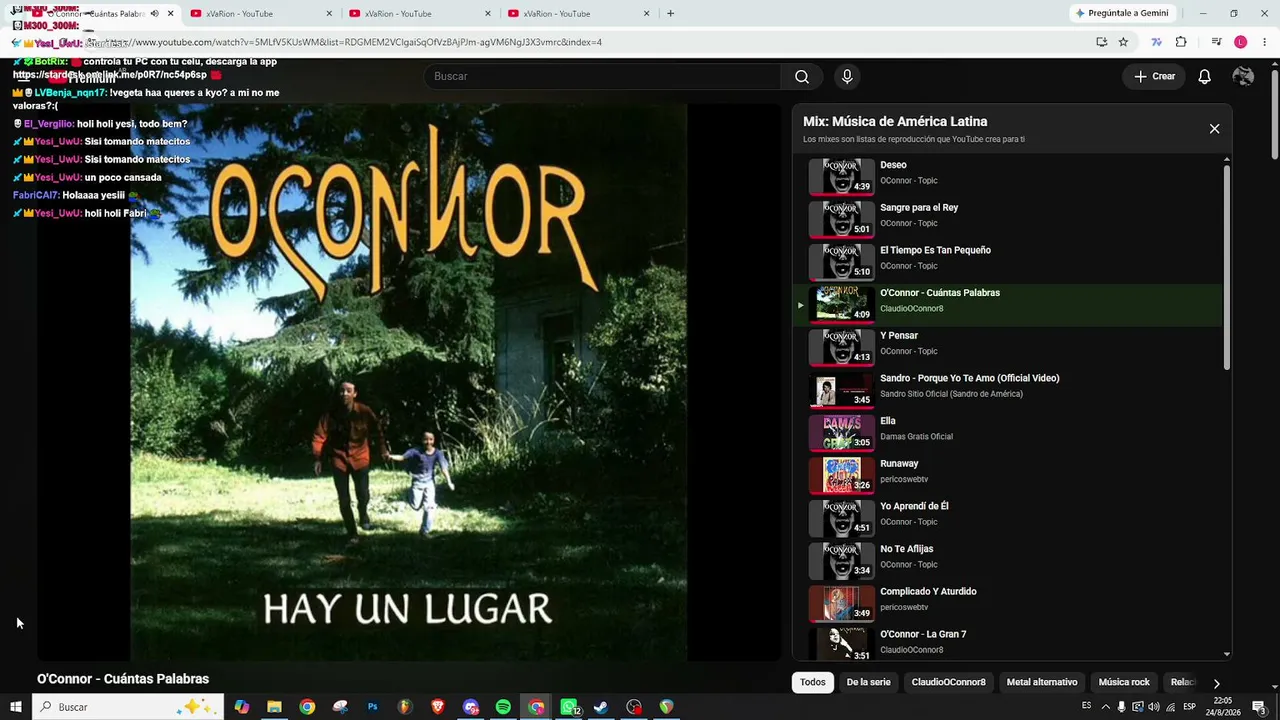Bookmark this page with the star icon
The width and height of the screenshot is (1280, 720).
(x=1123, y=42)
